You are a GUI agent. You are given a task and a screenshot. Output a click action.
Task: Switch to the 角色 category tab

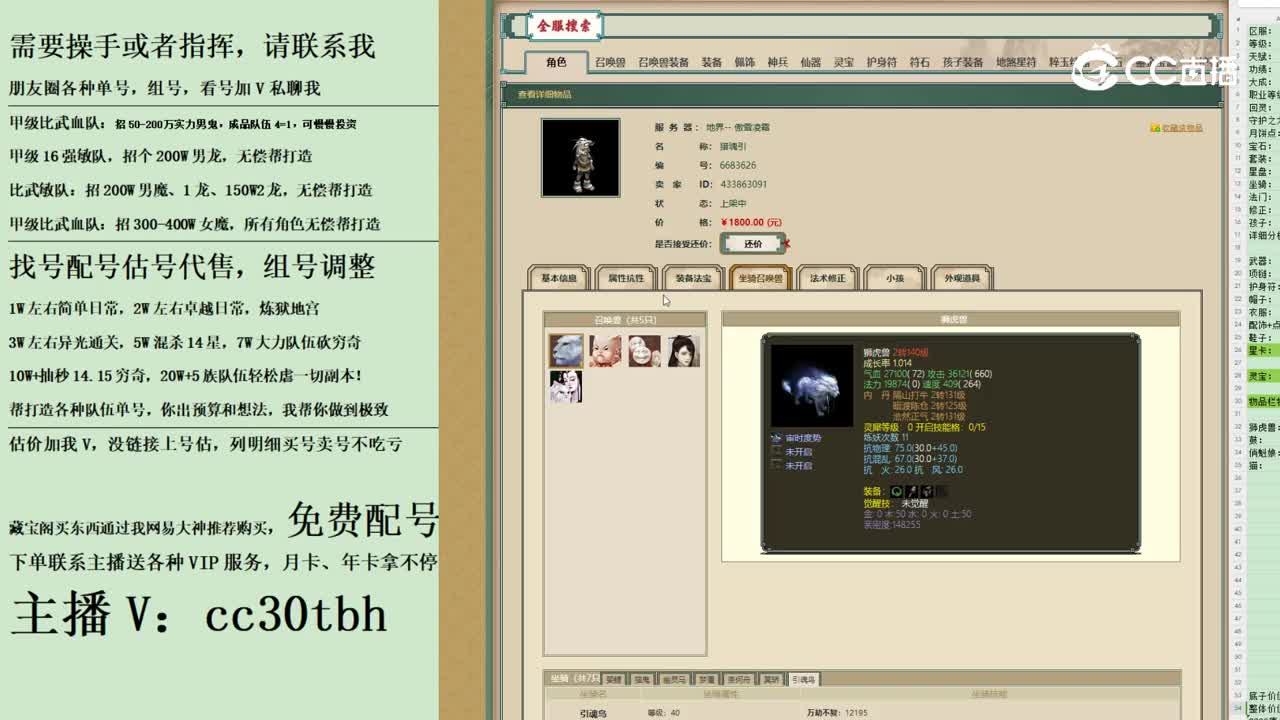pyautogui.click(x=556, y=62)
